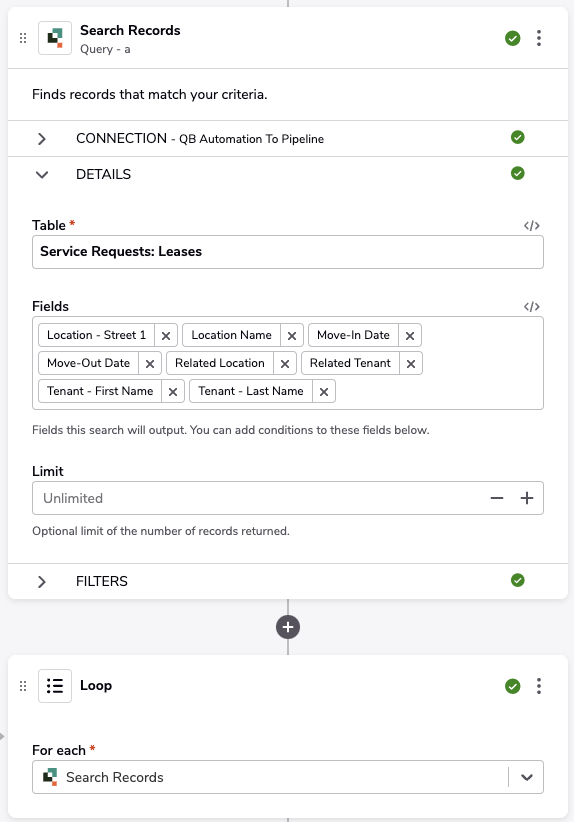Remove the Location Name field tag
The image size is (574, 822).
[292, 336]
